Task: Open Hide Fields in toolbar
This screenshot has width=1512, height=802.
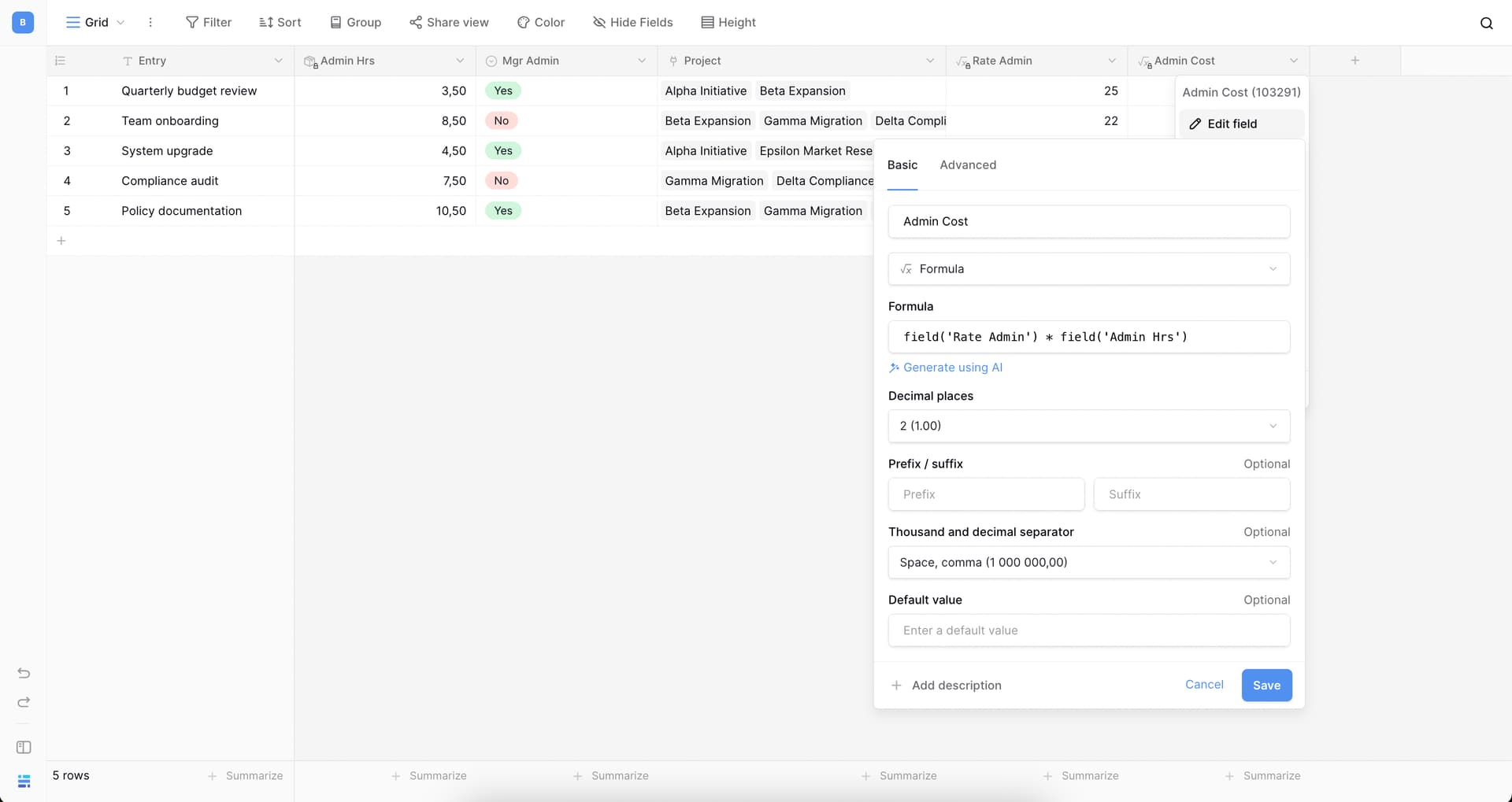Action: 632,22
